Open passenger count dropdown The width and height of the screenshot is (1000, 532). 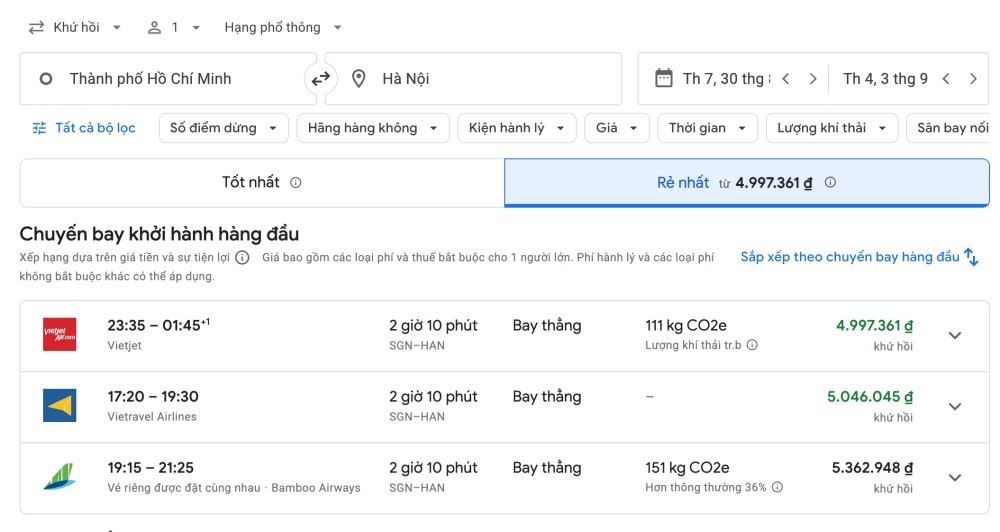173,27
